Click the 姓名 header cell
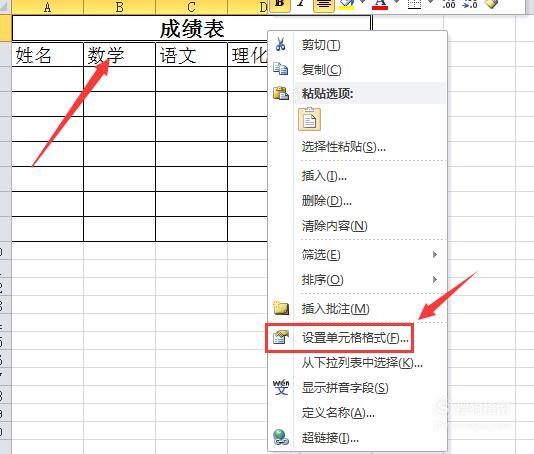 (x=47, y=54)
